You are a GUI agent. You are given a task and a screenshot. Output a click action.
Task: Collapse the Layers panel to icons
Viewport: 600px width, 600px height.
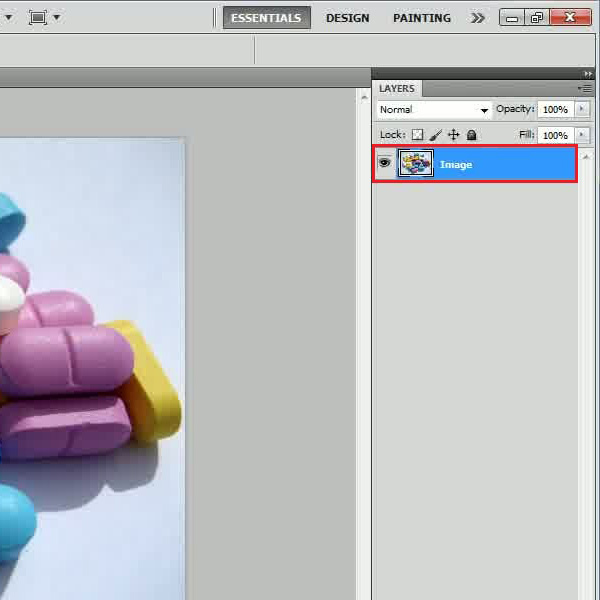pyautogui.click(x=588, y=73)
